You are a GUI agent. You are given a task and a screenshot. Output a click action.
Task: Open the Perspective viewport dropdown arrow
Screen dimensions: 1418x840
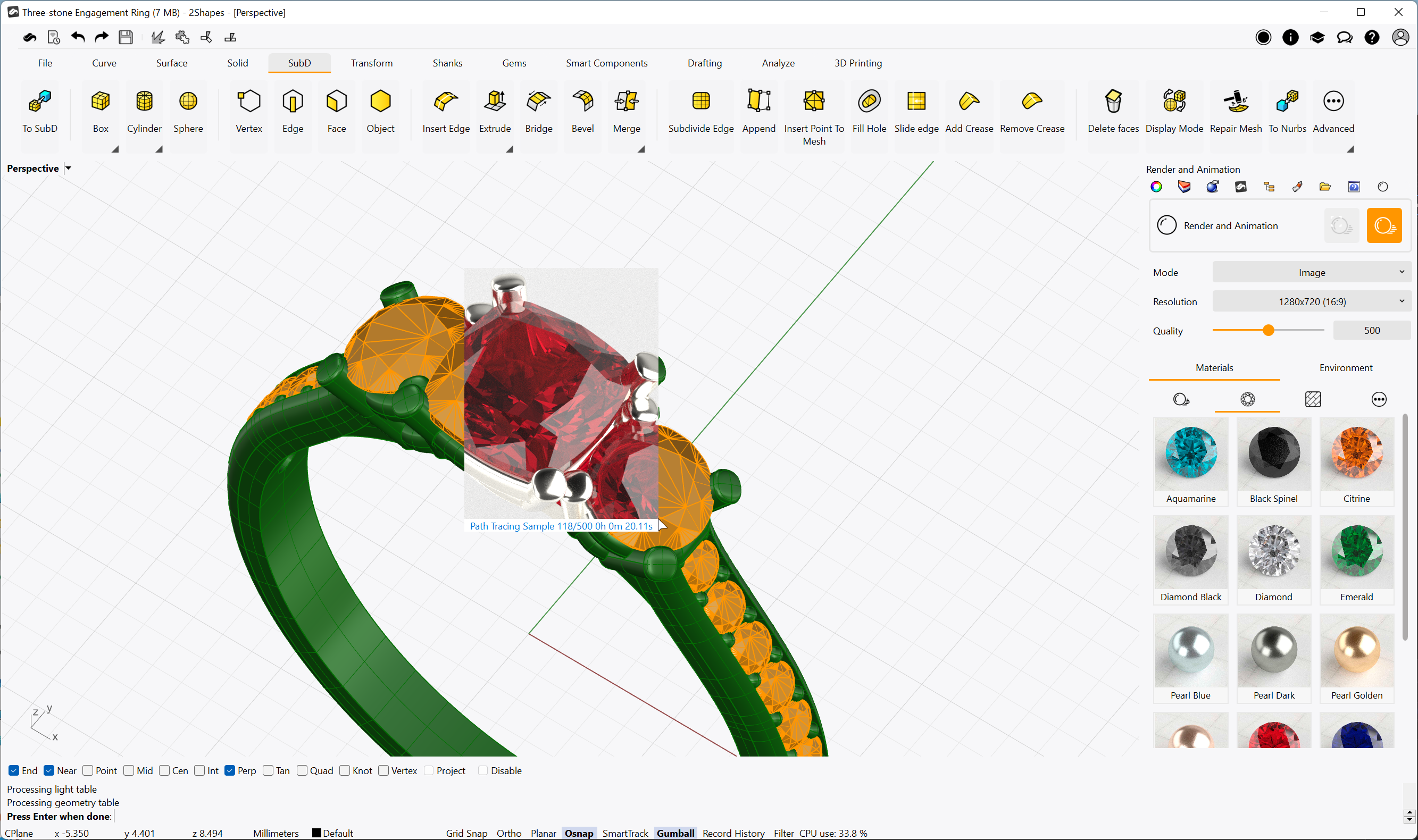tap(68, 168)
